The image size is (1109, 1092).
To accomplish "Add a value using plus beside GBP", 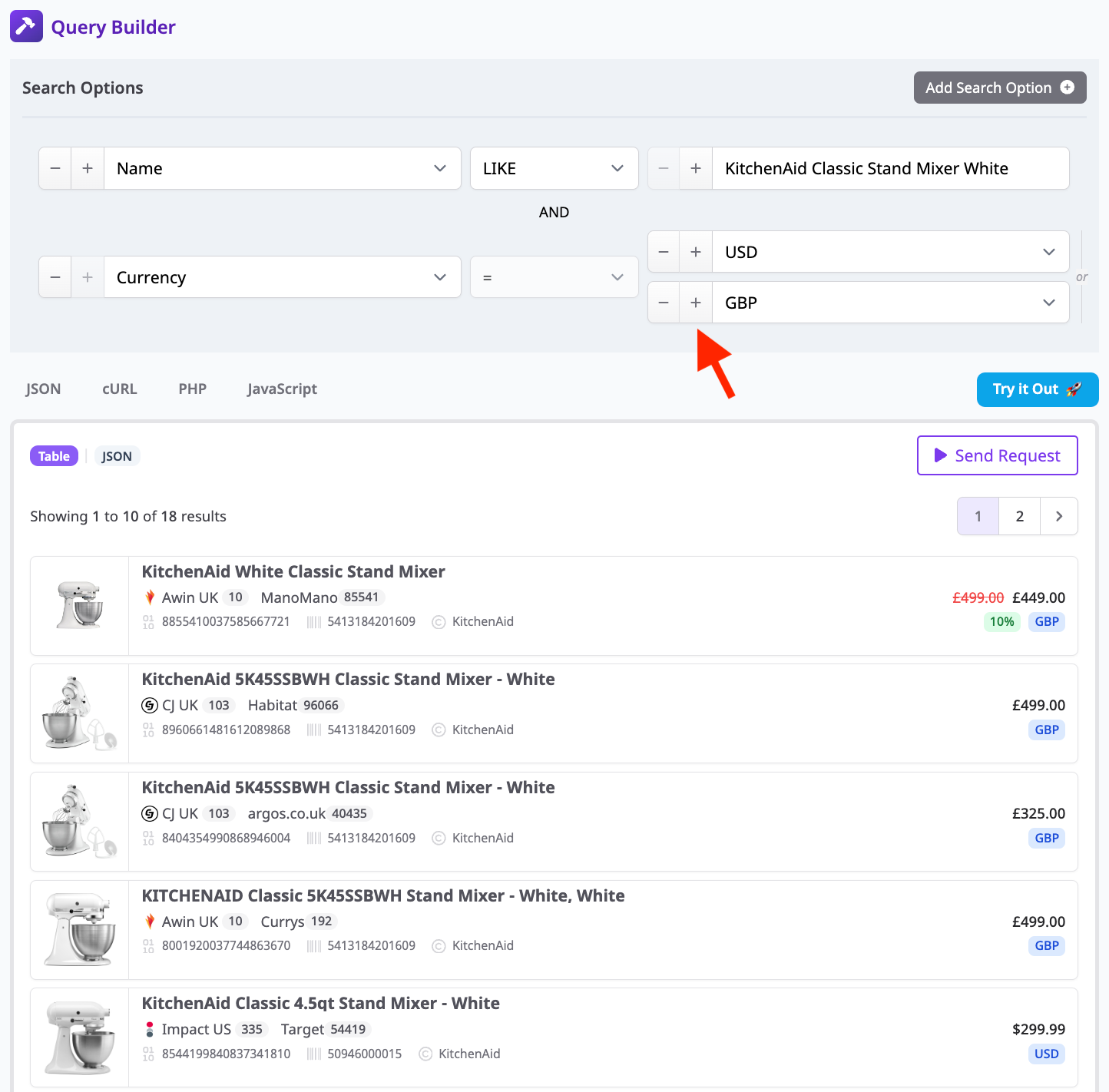I will pos(696,303).
